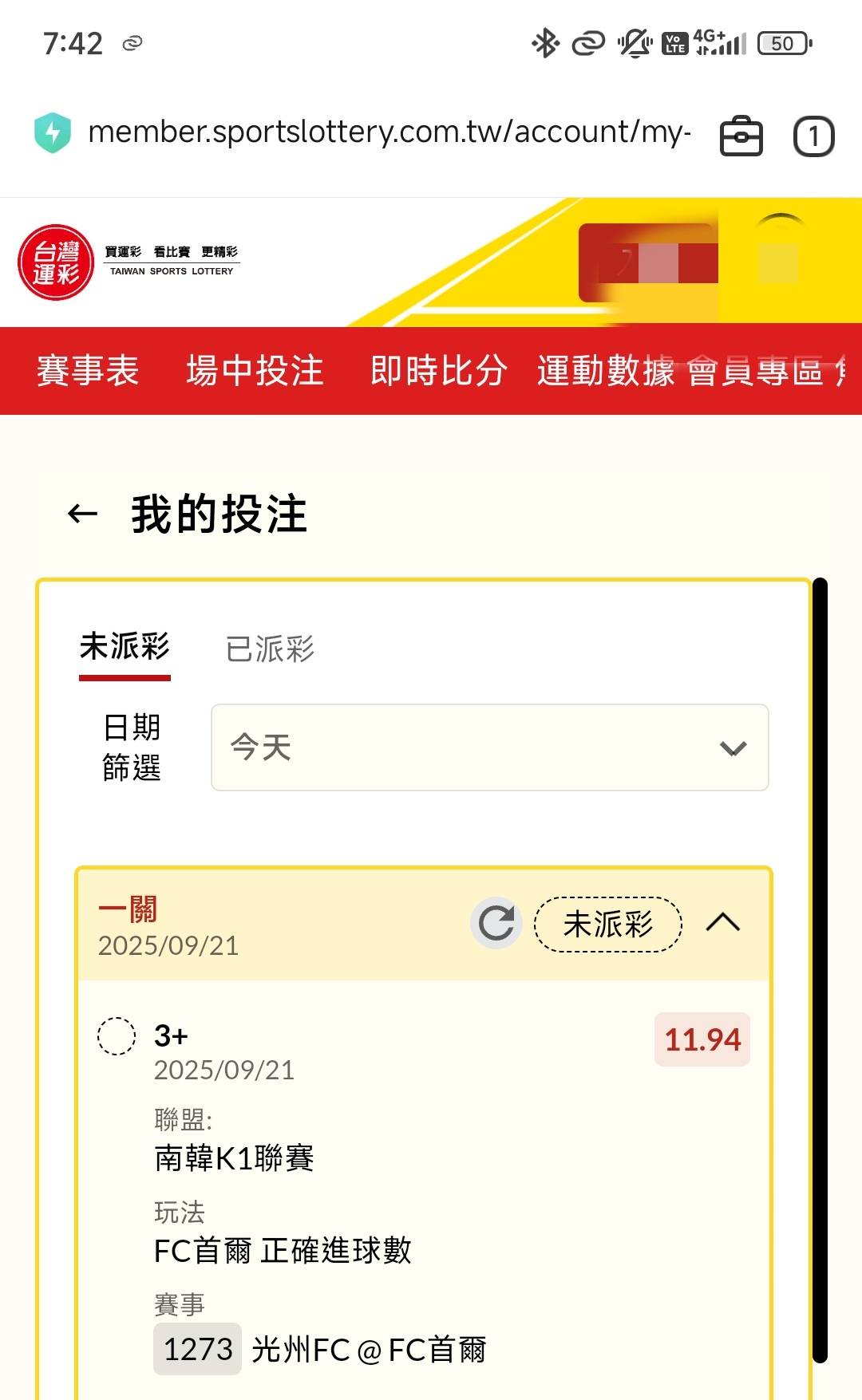Open 場中投注 in navigation bar

255,371
